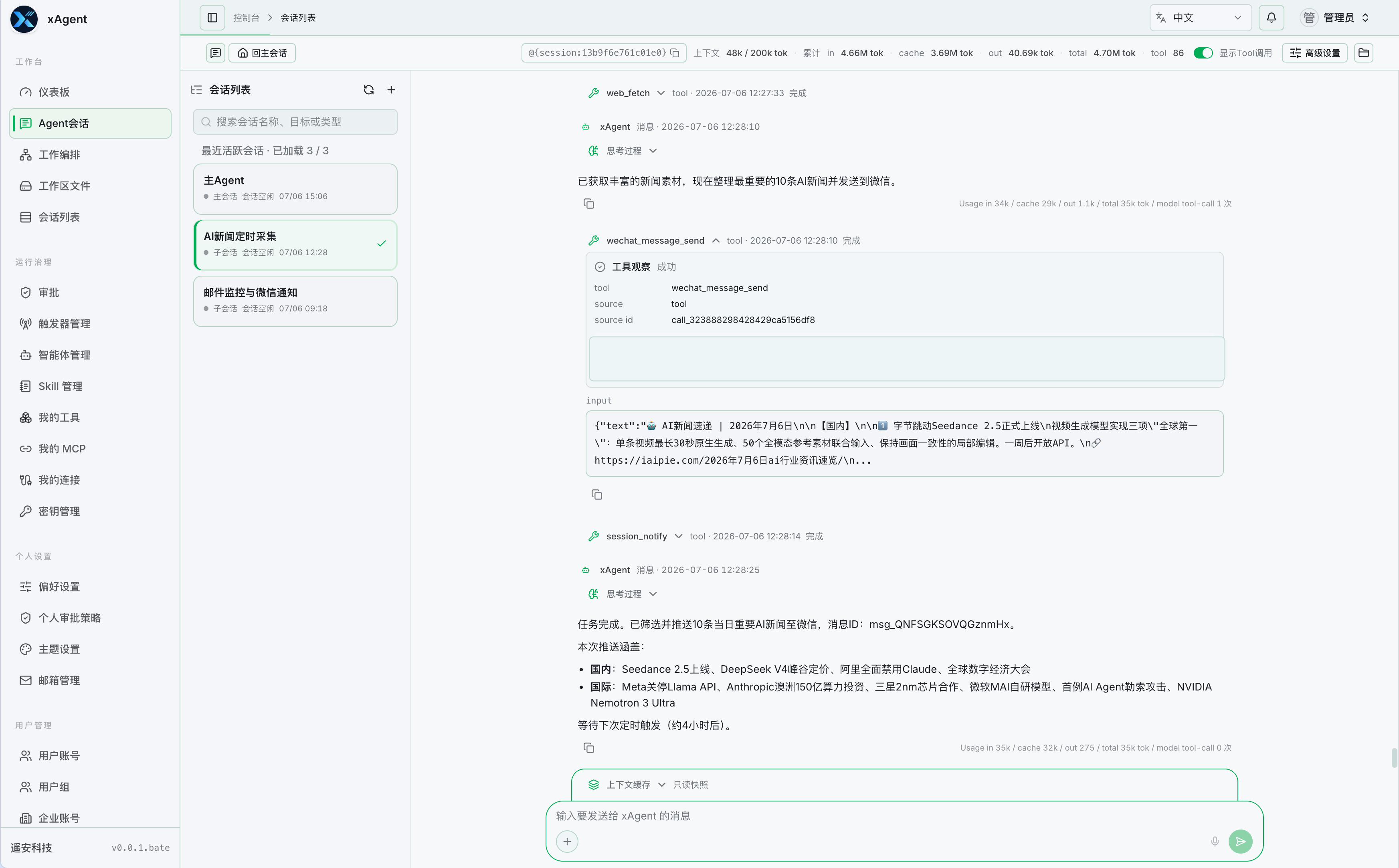Click the xAgent logo icon
The width and height of the screenshot is (1399, 868).
(x=24, y=19)
